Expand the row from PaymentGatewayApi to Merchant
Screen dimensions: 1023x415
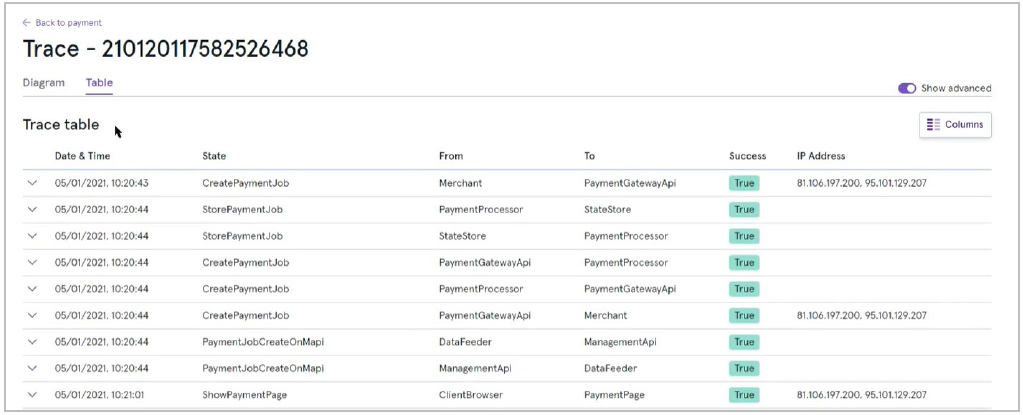32,315
